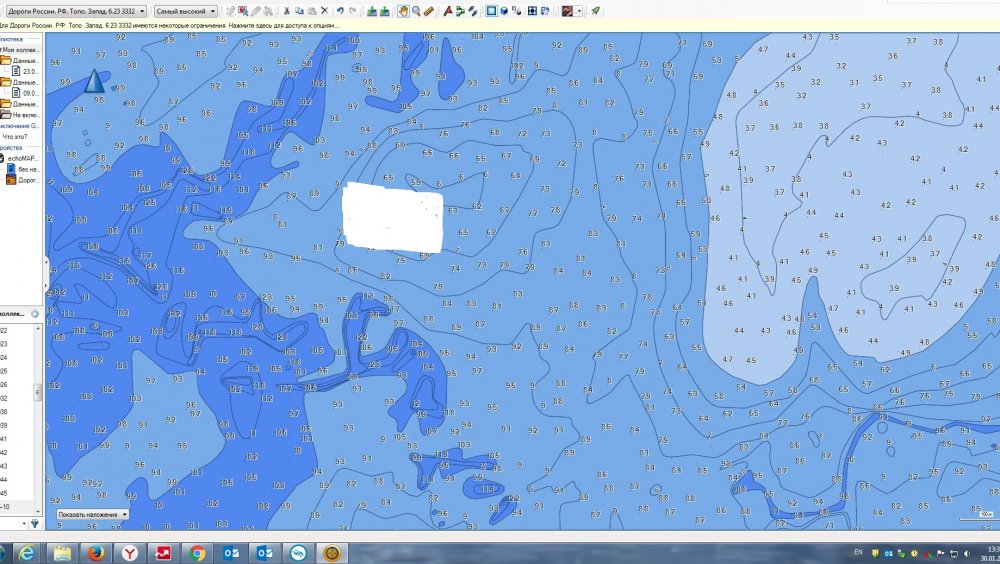Click the scissors cut icon
1000x564 pixels.
pyautogui.click(x=287, y=11)
